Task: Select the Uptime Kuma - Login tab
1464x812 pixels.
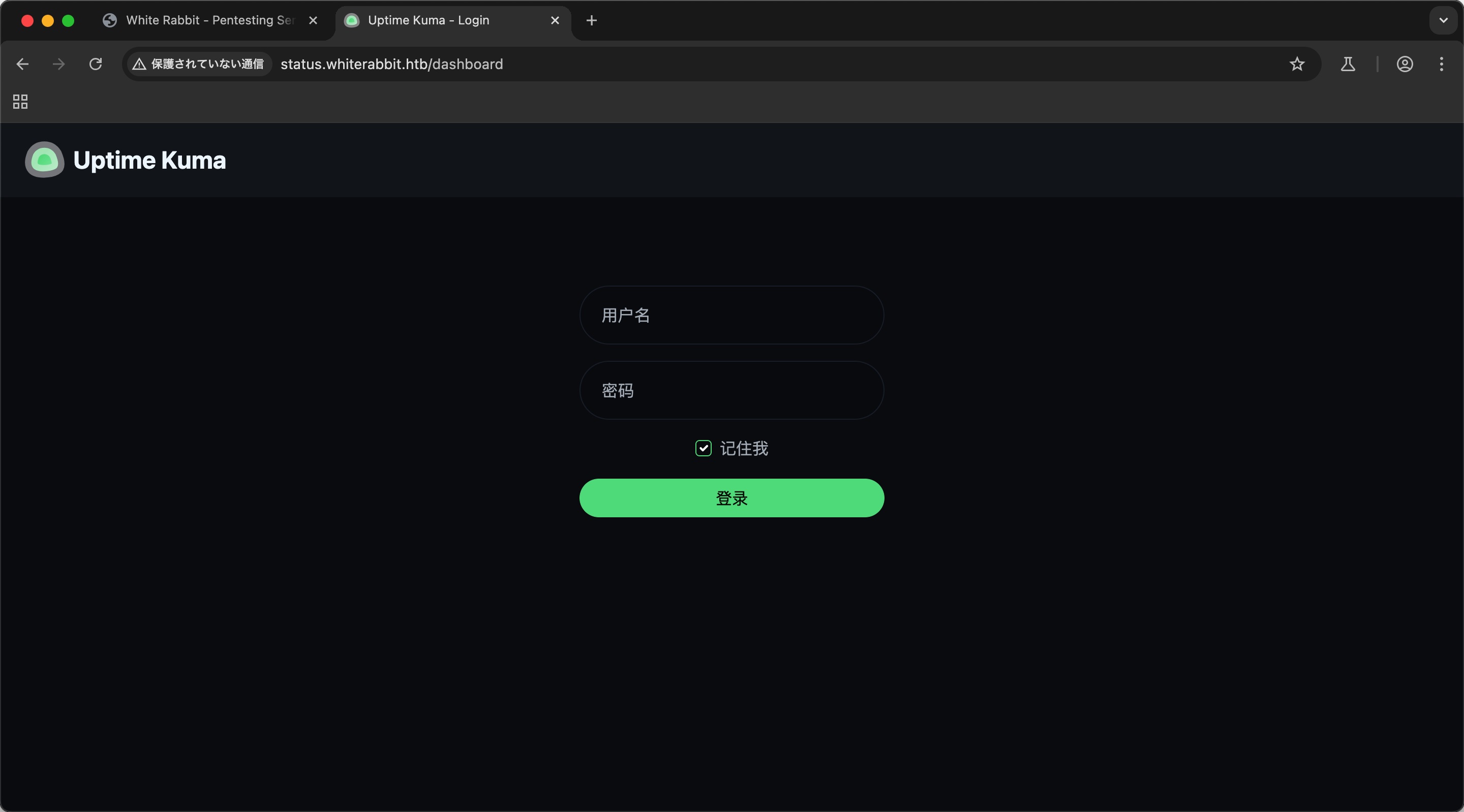Action: tap(429, 20)
